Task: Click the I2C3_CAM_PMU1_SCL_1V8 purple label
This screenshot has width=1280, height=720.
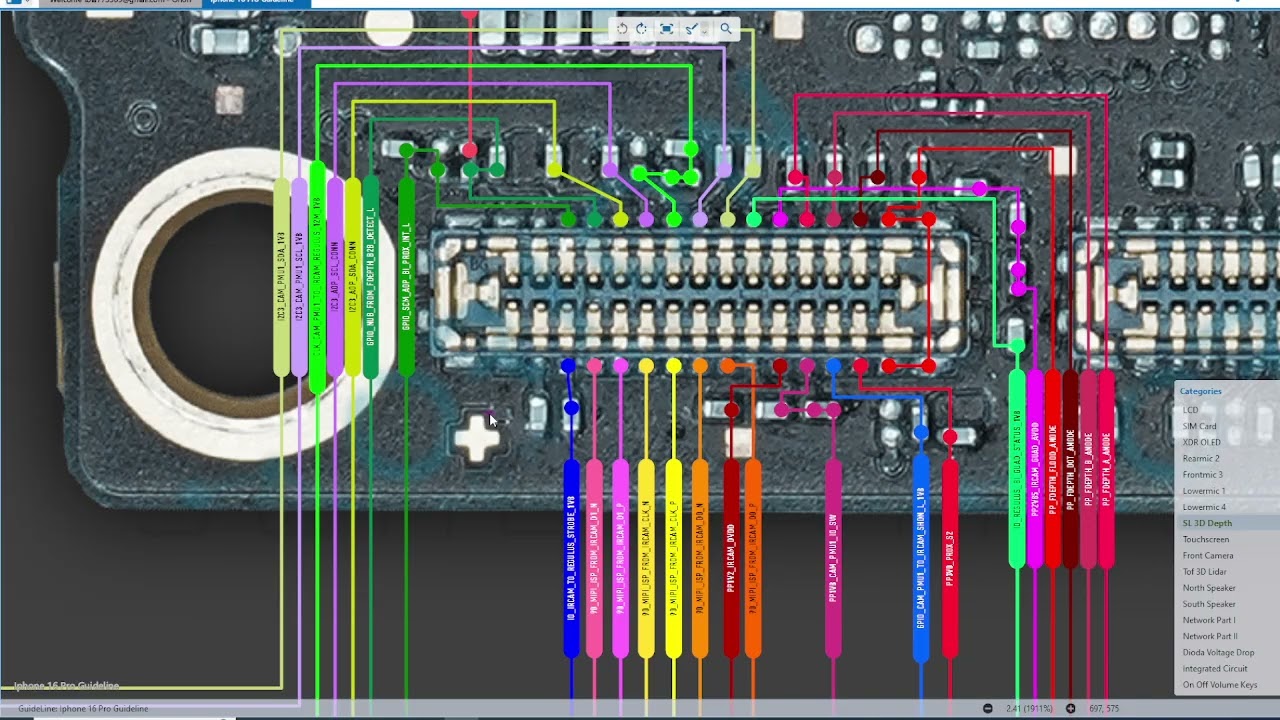Action: 299,277
